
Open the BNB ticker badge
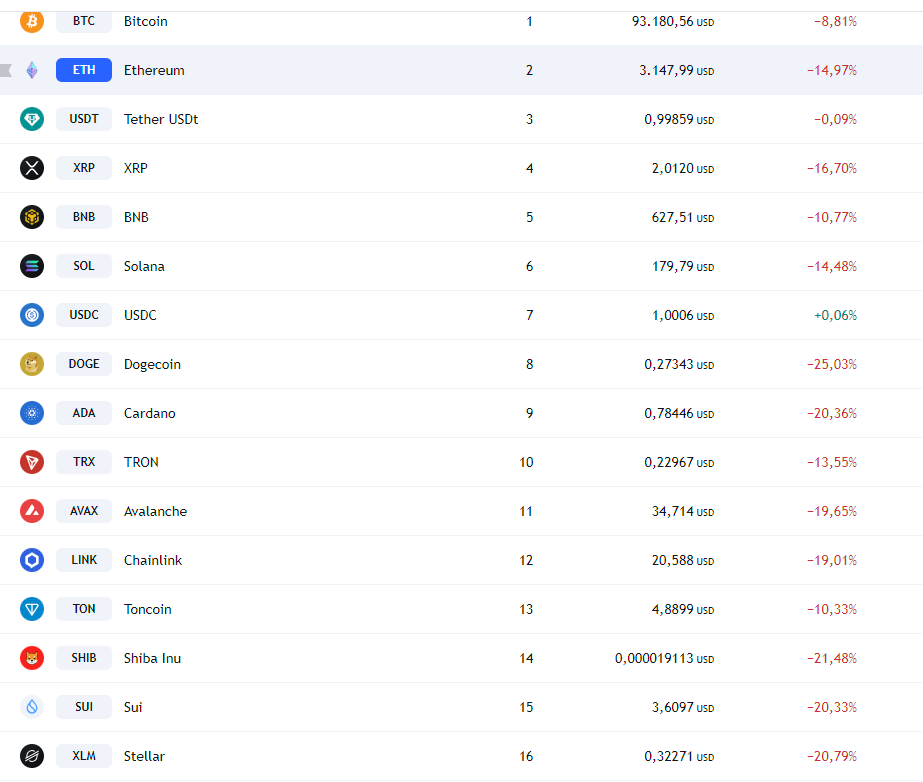click(x=84, y=217)
